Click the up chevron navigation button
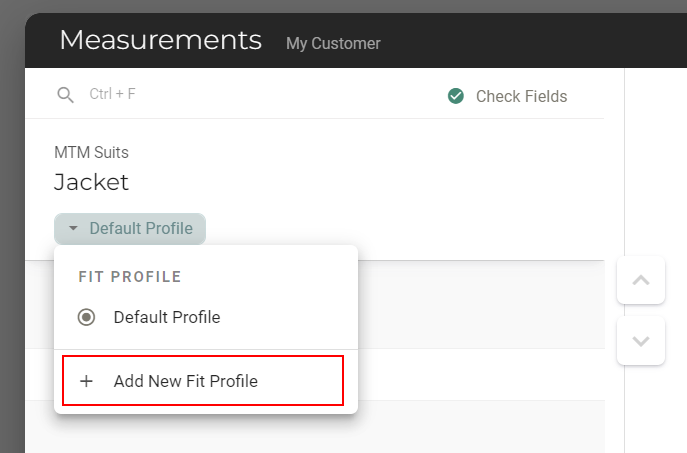 (641, 280)
